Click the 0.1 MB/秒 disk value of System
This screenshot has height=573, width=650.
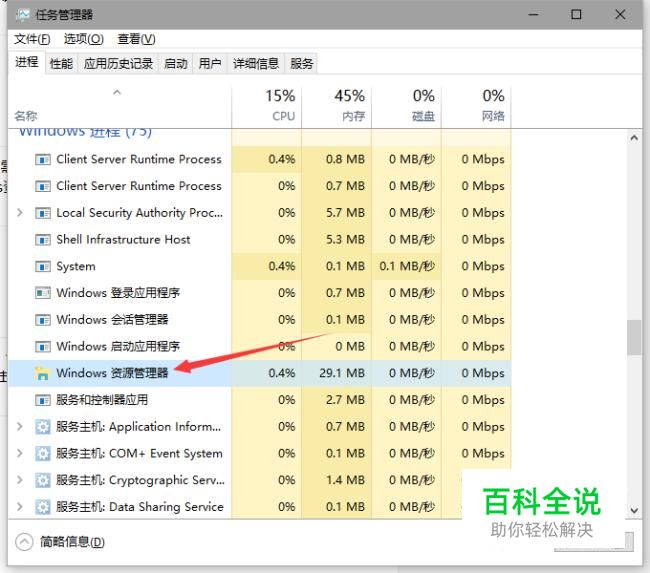coord(407,266)
